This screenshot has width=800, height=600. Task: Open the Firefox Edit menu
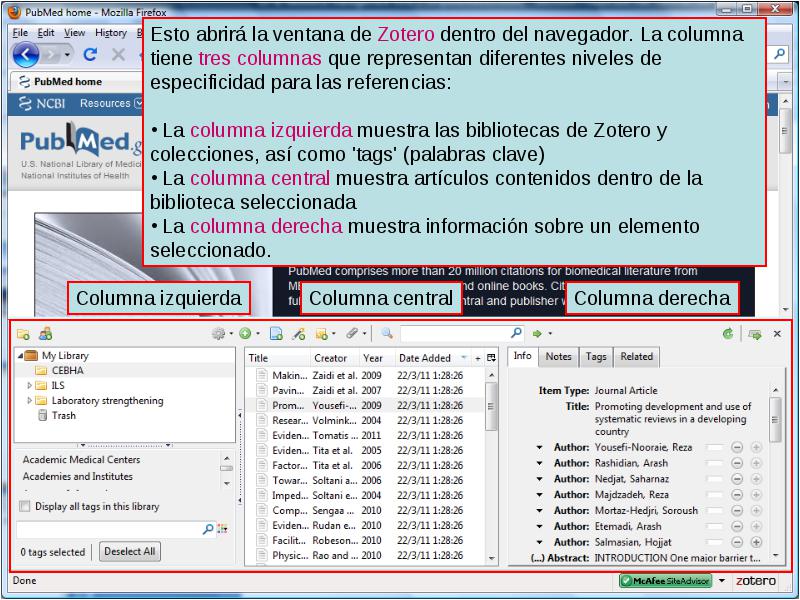coord(46,33)
